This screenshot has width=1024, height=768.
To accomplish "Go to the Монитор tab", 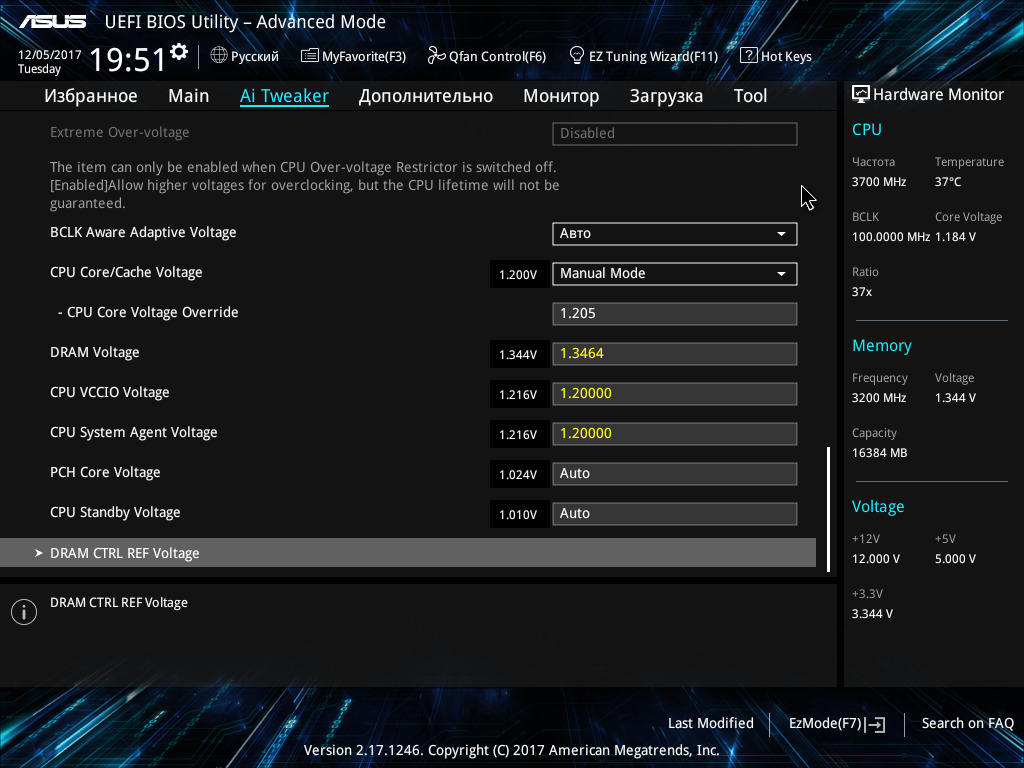I will 561,96.
